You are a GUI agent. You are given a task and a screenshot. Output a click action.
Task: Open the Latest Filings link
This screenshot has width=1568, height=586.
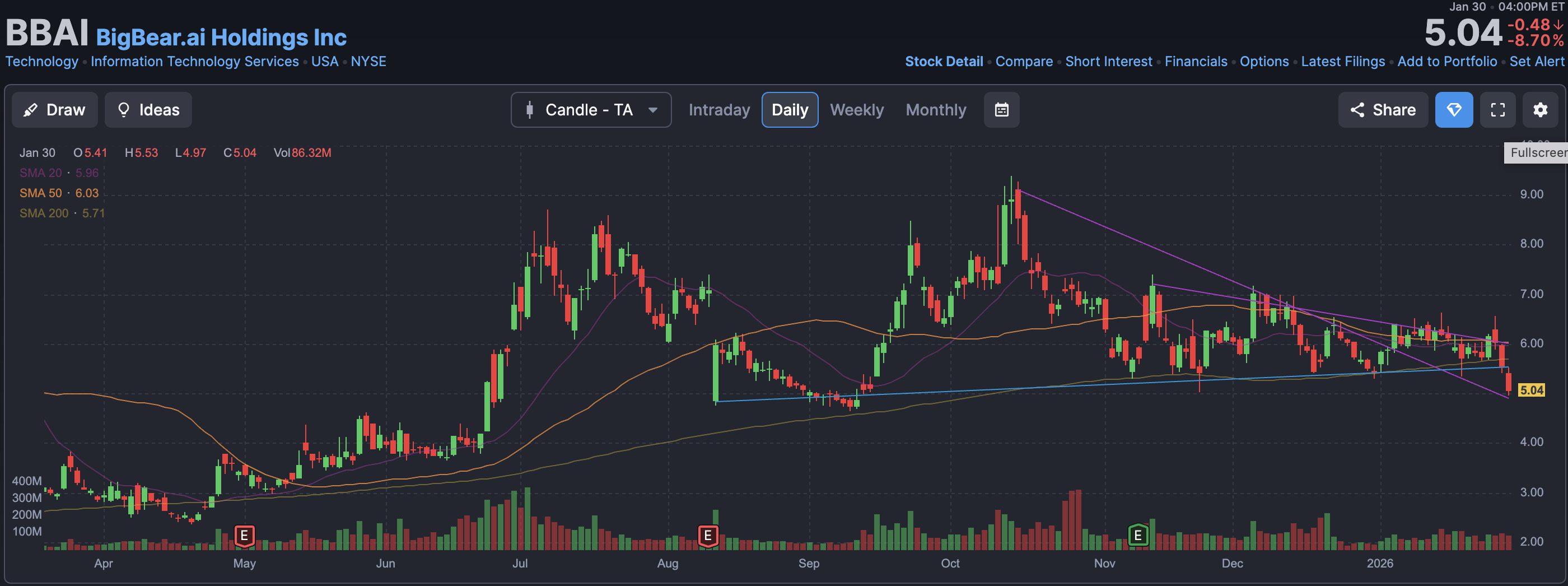coord(1343,62)
